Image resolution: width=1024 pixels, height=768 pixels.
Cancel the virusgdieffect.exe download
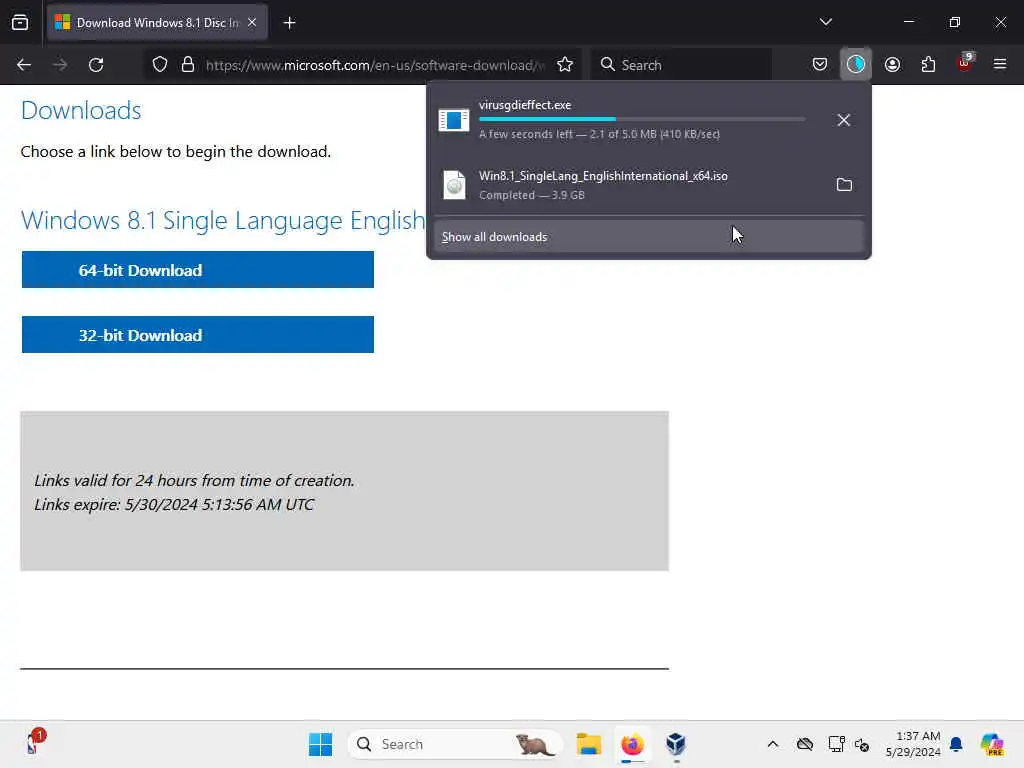[x=843, y=120]
